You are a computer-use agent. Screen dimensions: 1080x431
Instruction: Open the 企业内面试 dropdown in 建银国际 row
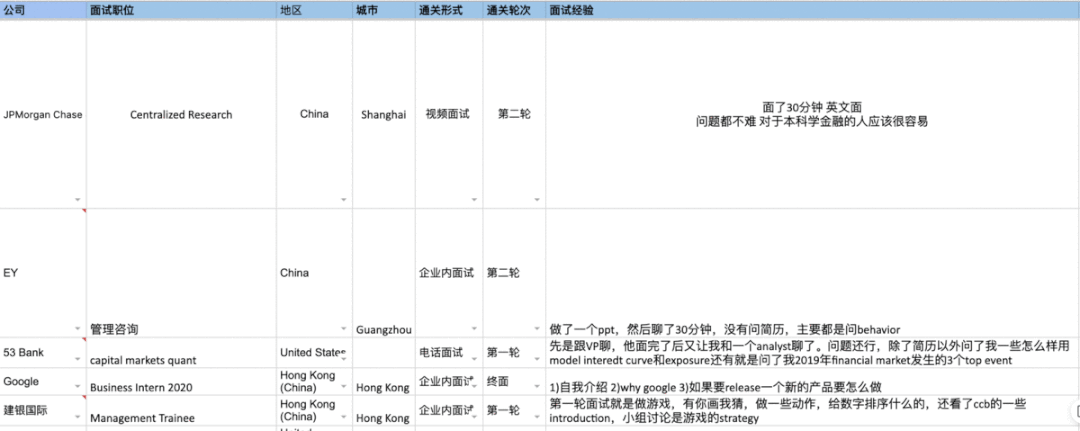pos(474,417)
